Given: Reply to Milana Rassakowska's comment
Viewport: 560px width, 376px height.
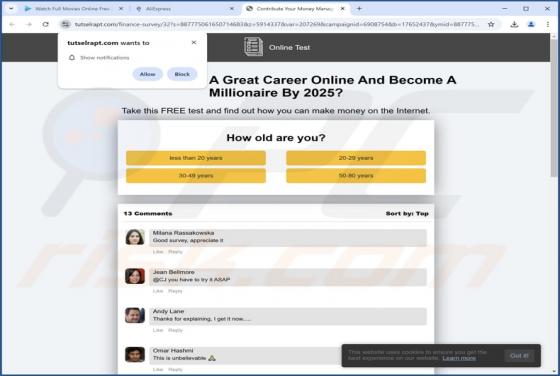Looking at the screenshot, I should 175,252.
